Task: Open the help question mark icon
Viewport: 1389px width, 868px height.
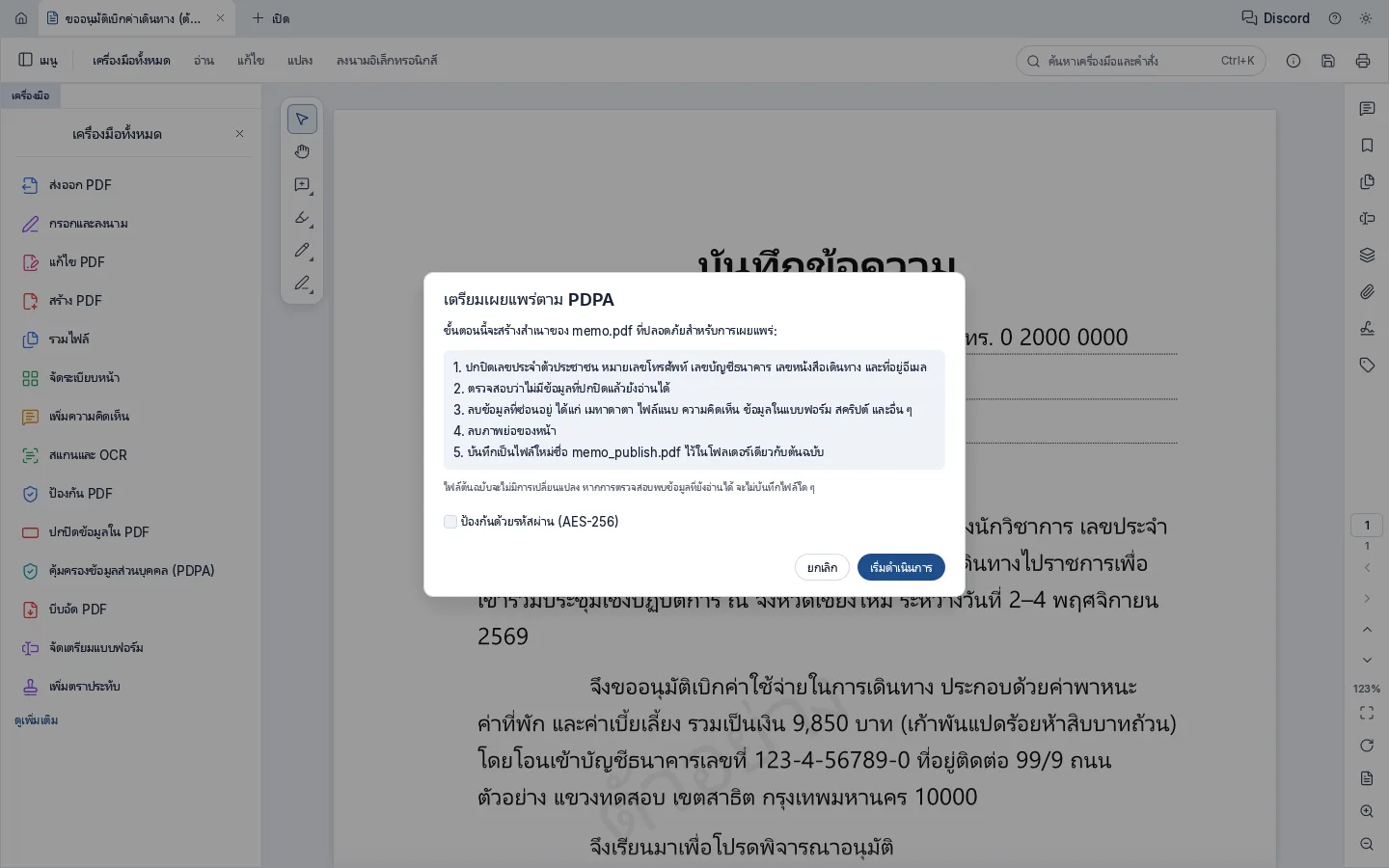Action: (x=1335, y=18)
